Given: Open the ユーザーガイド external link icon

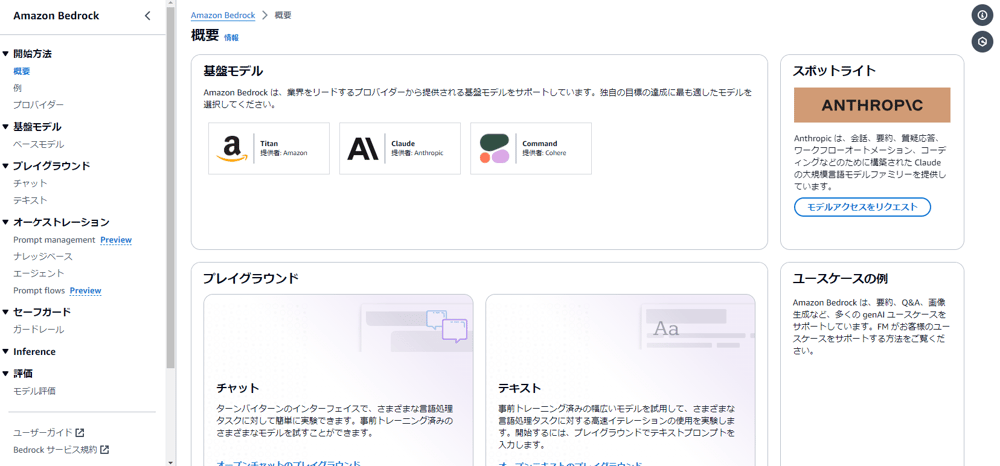Looking at the screenshot, I should (80, 433).
